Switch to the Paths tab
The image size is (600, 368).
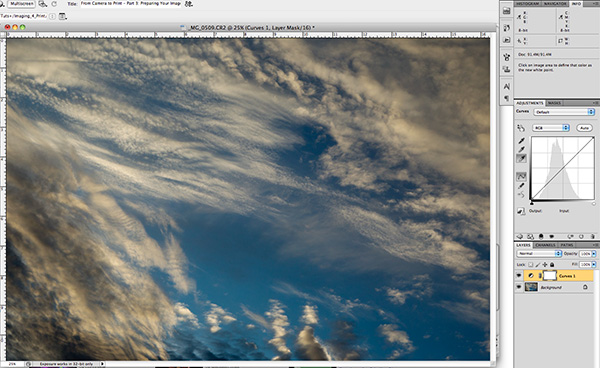click(567, 245)
